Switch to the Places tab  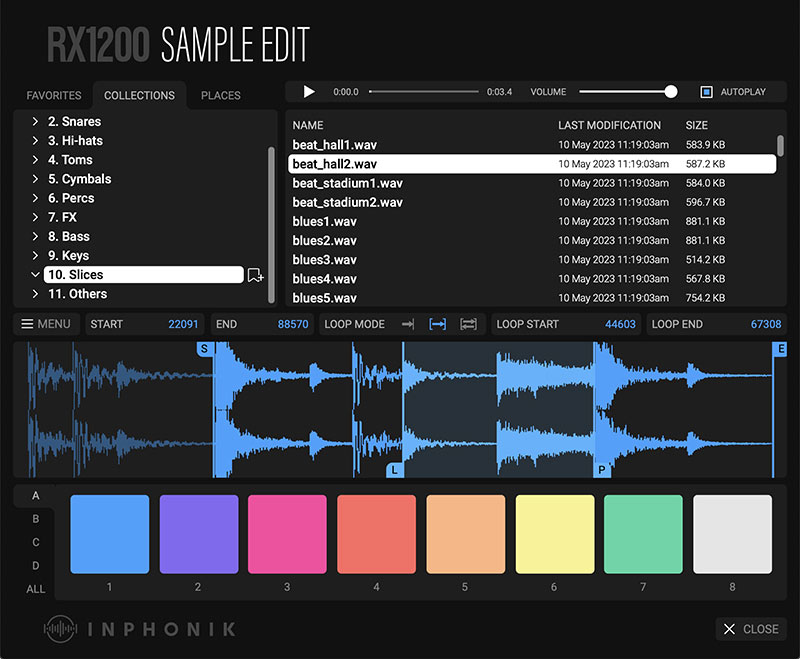[220, 95]
